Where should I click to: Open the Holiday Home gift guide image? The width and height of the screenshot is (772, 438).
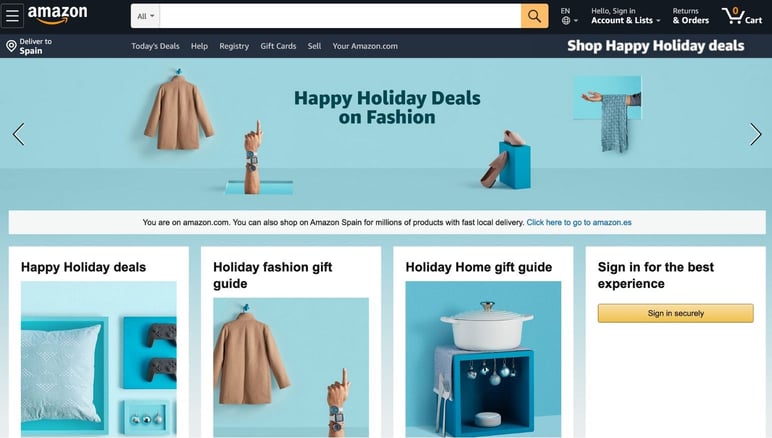click(483, 359)
